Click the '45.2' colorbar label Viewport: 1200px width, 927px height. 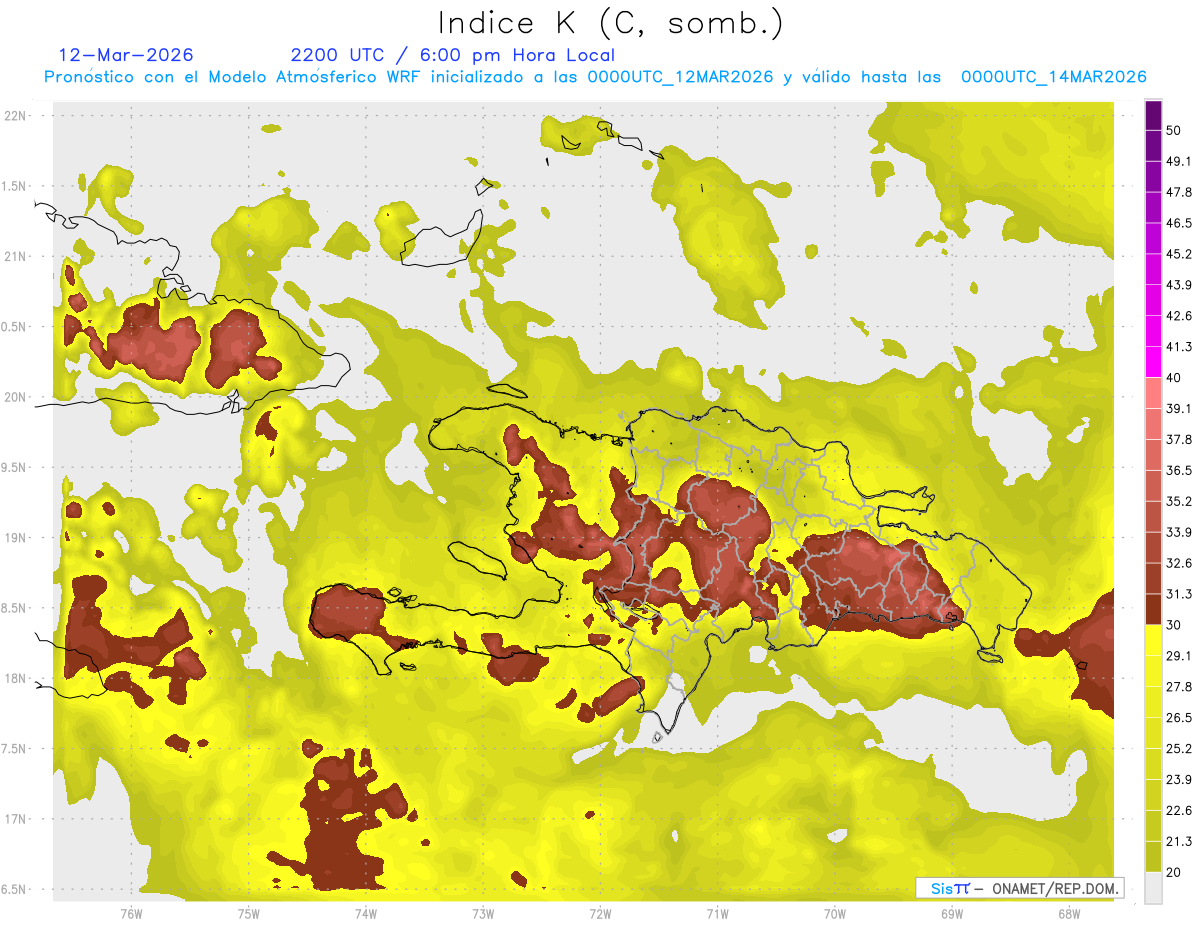[1179, 254]
